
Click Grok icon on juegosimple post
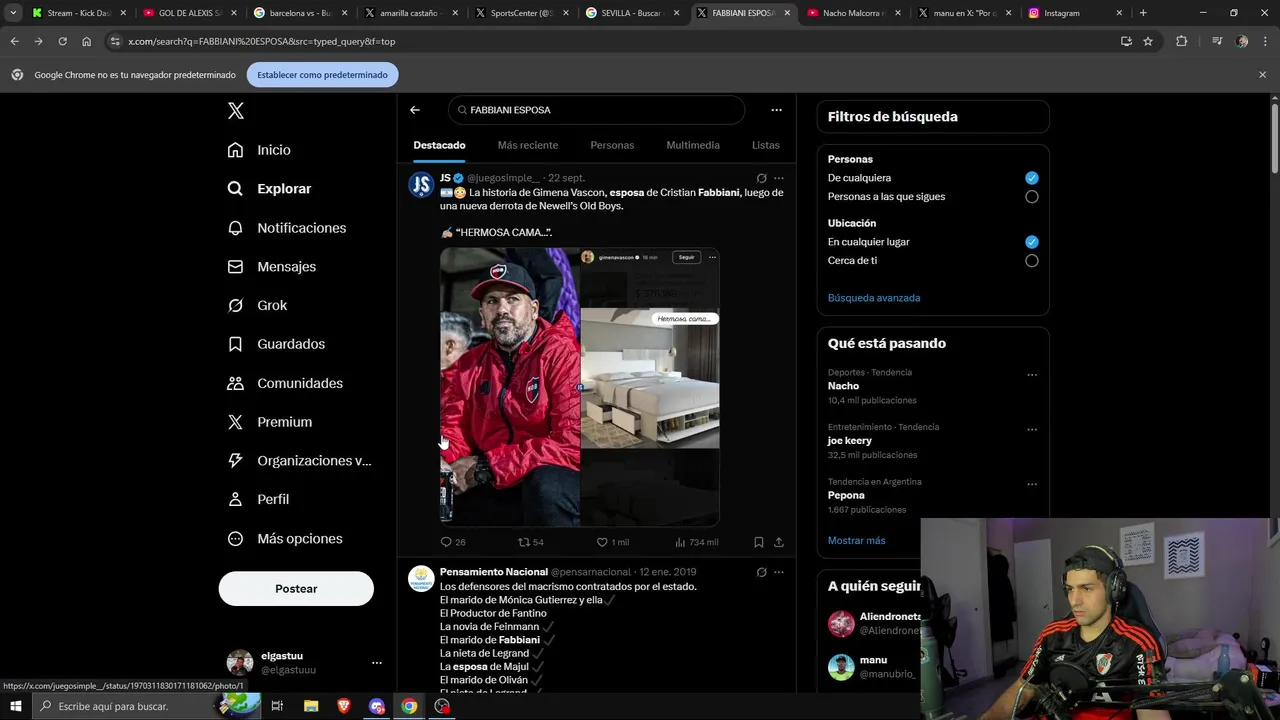click(761, 178)
